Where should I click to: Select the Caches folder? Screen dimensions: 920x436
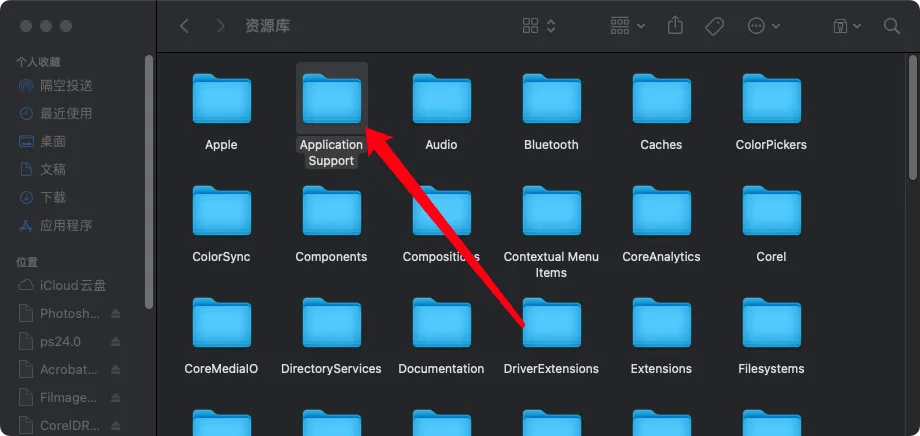point(661,99)
